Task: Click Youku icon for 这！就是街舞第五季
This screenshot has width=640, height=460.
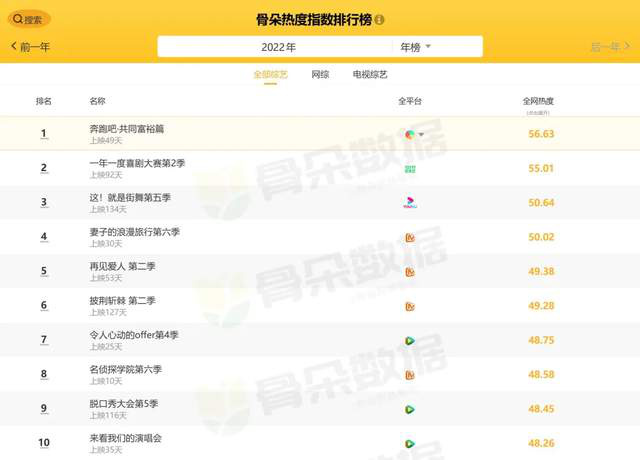Action: coord(410,203)
